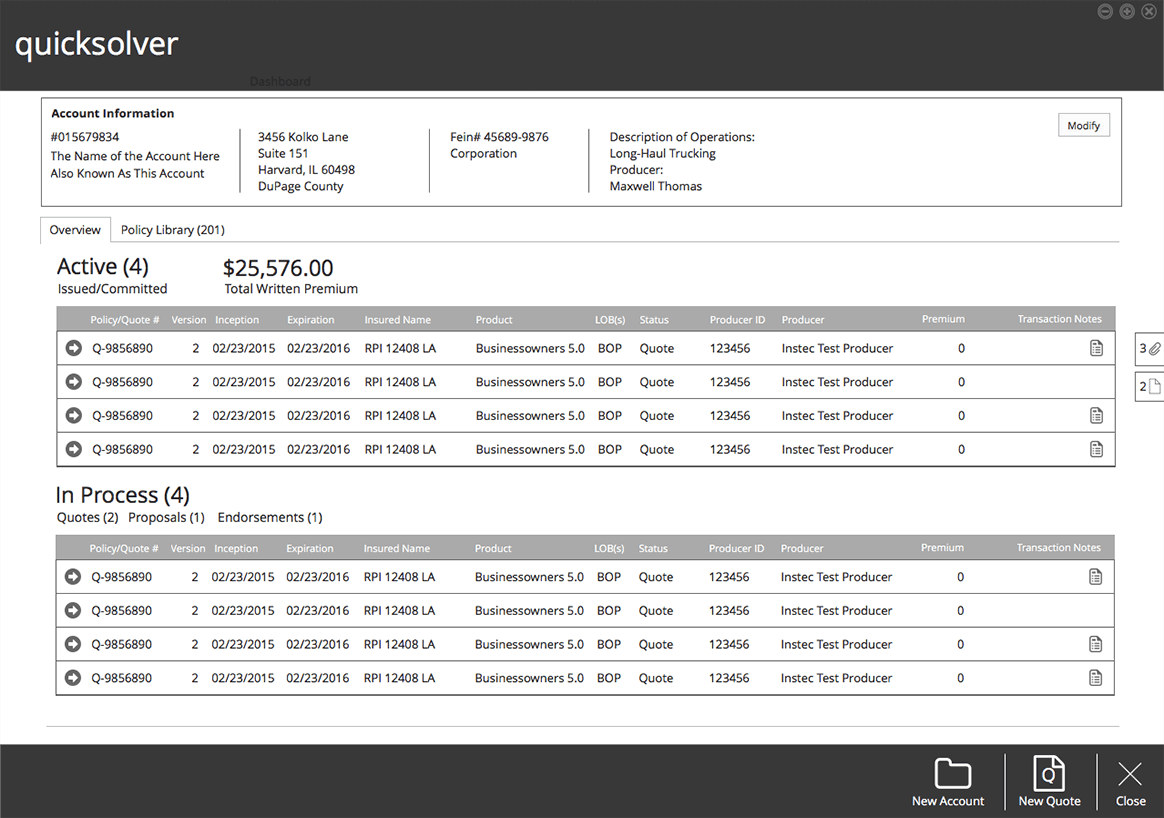The width and height of the screenshot is (1164, 818).
Task: Switch to the Policy Library (201) tab
Action: pos(172,230)
